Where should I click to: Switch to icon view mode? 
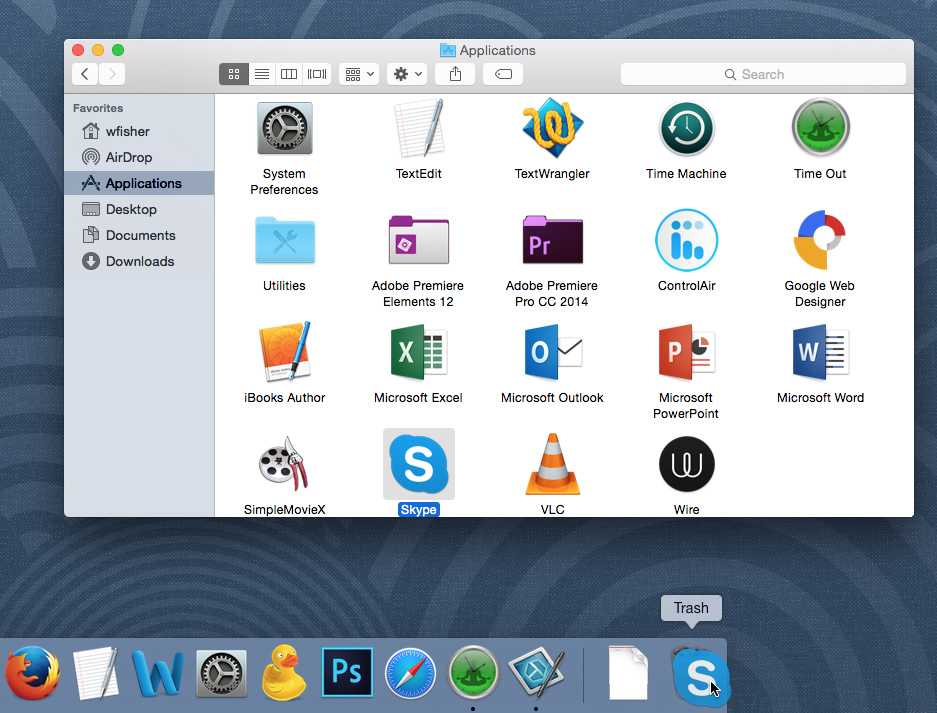click(233, 74)
